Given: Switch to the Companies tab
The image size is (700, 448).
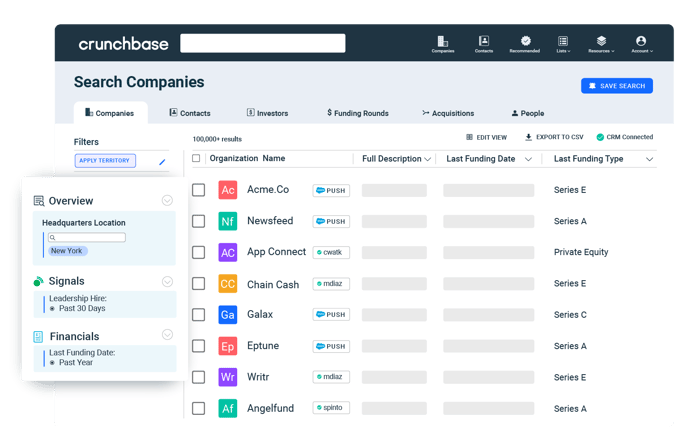Looking at the screenshot, I should coord(110,113).
